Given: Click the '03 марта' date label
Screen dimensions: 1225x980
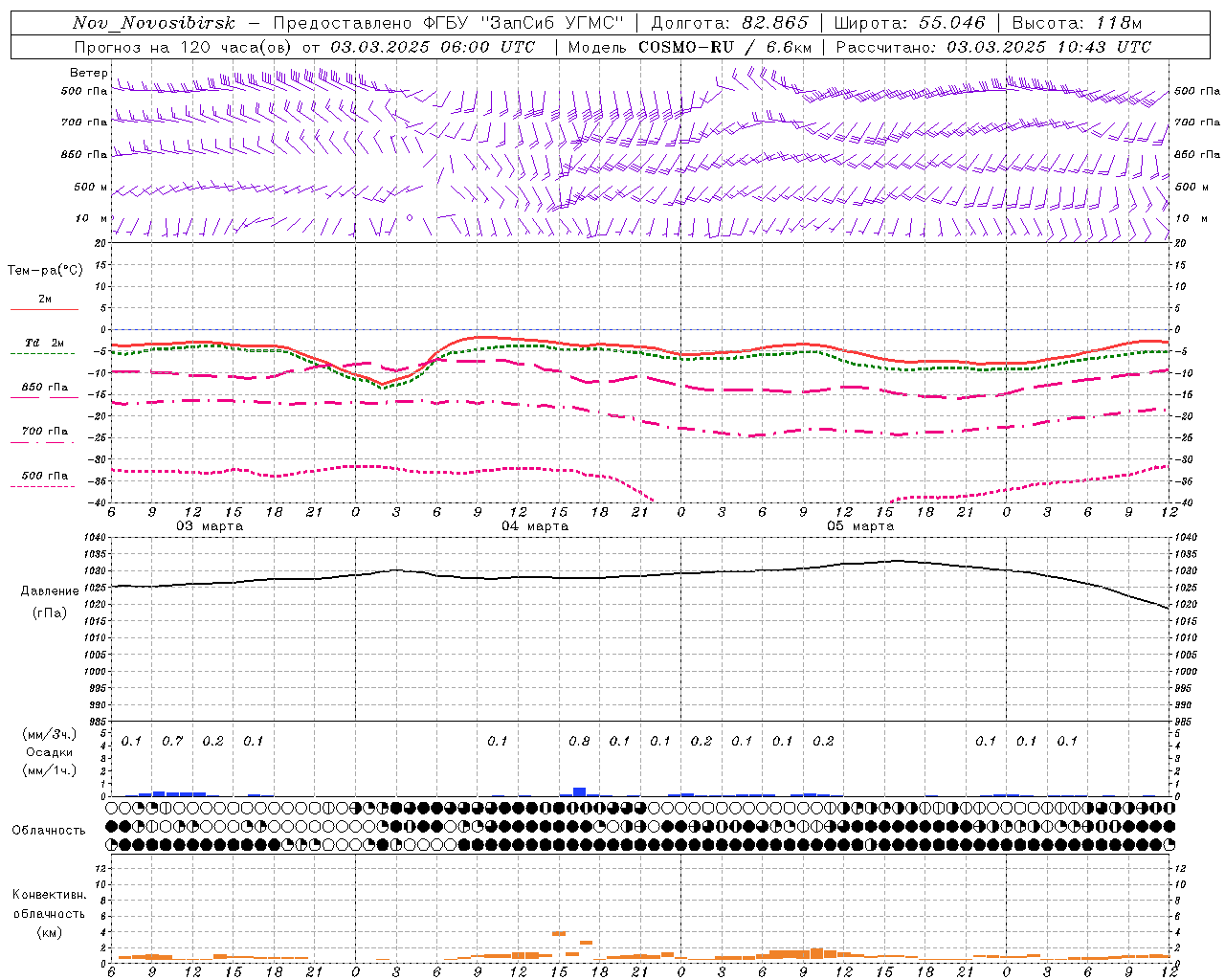Looking at the screenshot, I should [210, 526].
